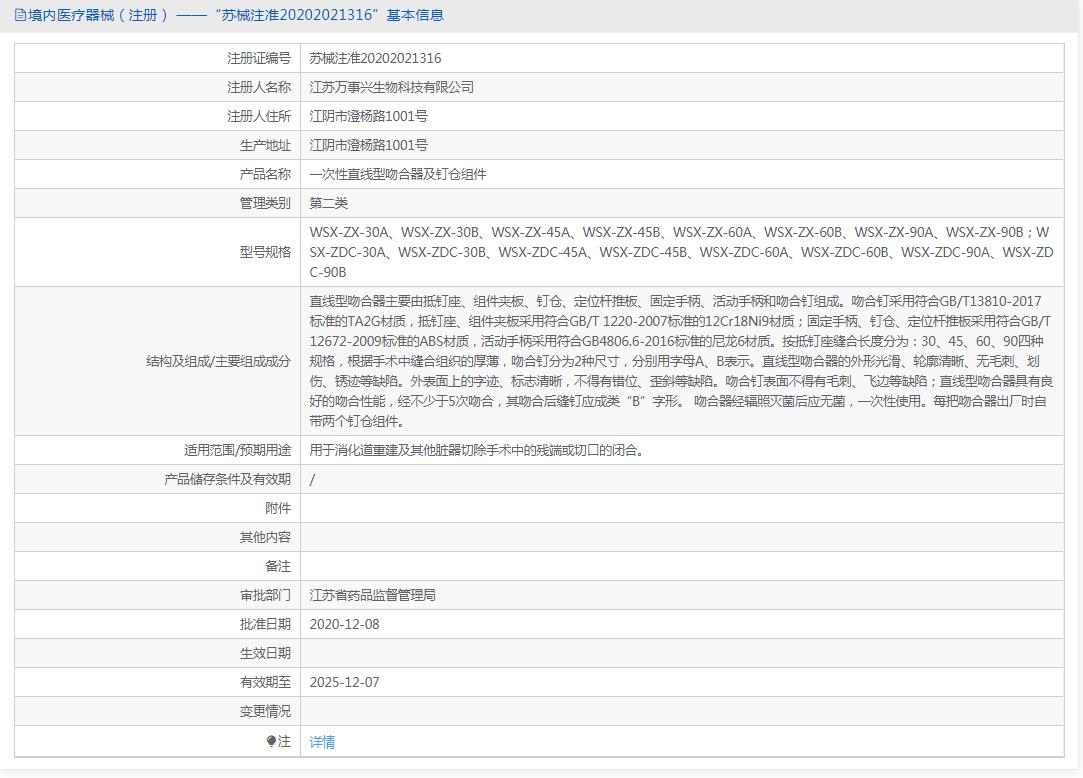Click the 有效期至 label

(265, 683)
